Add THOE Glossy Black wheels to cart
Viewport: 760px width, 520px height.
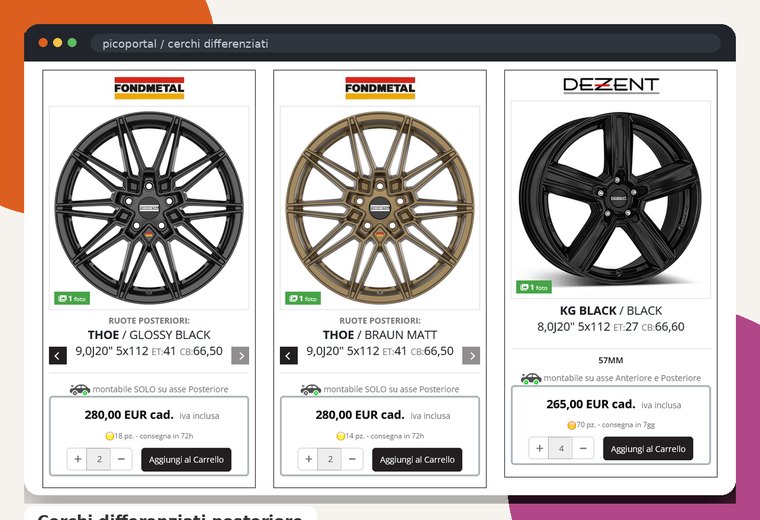[186, 459]
